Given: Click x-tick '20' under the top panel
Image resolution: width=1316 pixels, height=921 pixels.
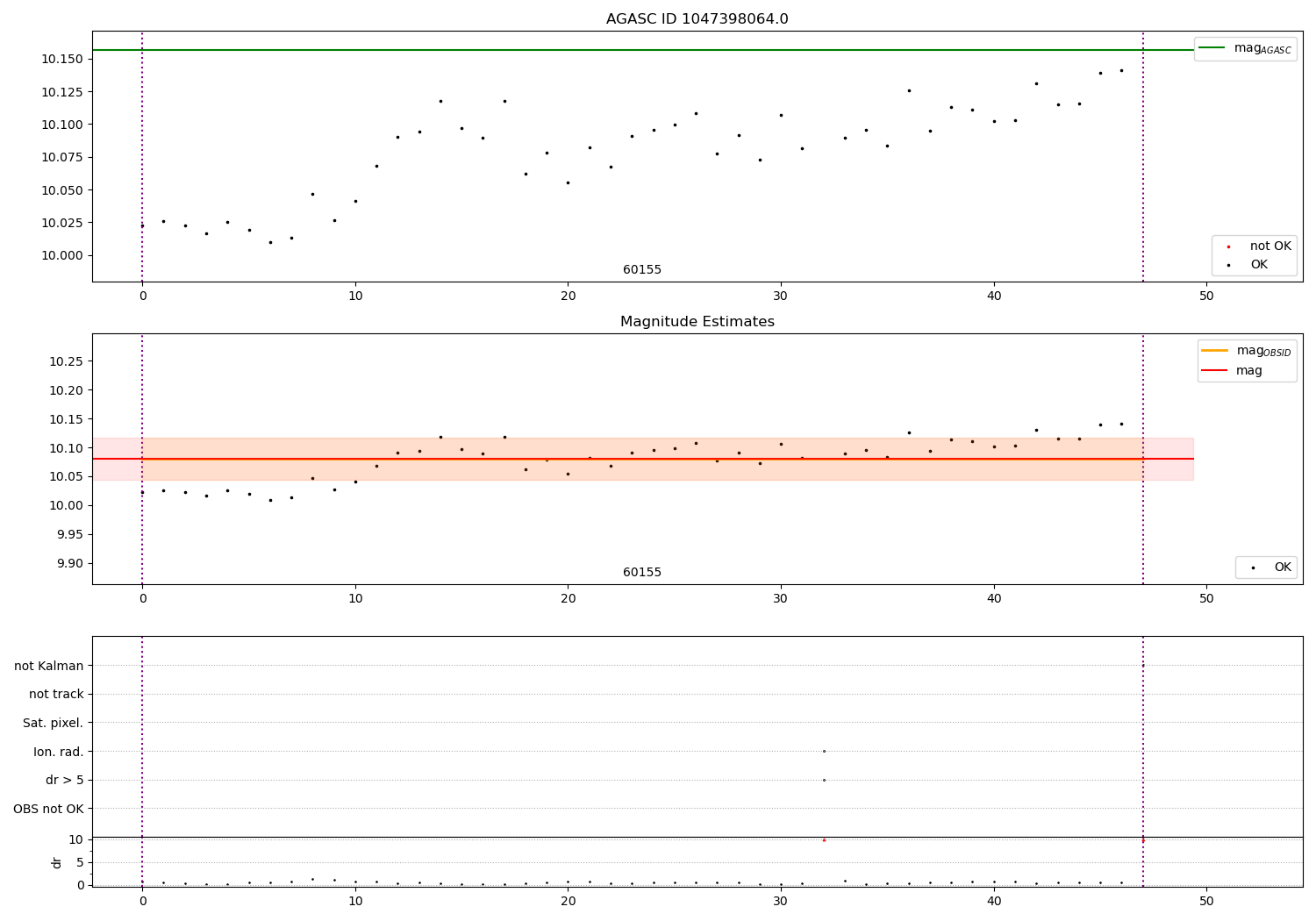Looking at the screenshot, I should point(568,296).
